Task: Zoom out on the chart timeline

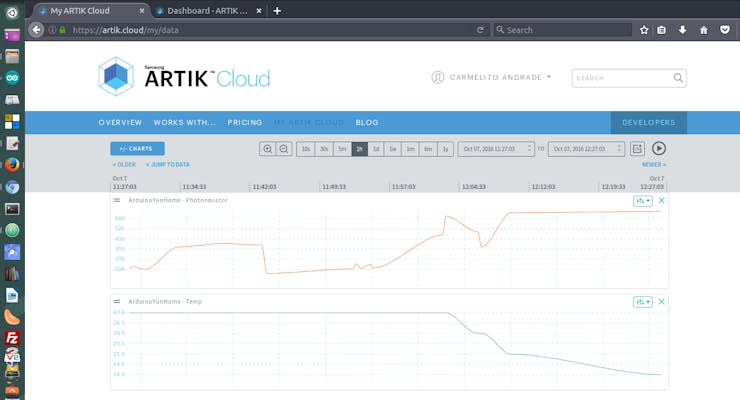Action: pos(284,149)
